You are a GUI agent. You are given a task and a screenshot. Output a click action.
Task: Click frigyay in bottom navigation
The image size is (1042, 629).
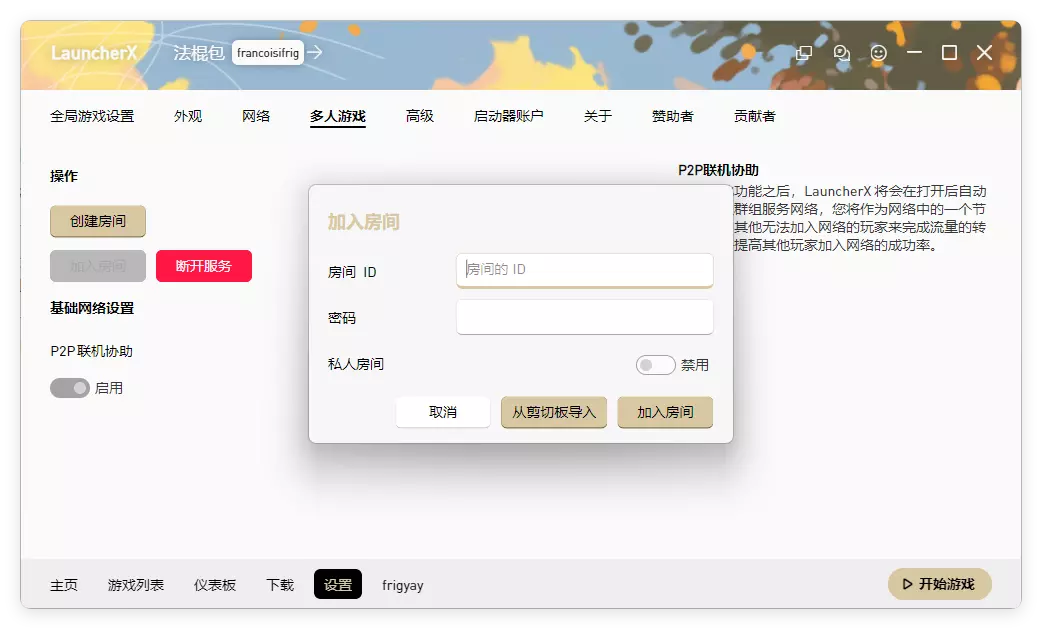point(403,585)
